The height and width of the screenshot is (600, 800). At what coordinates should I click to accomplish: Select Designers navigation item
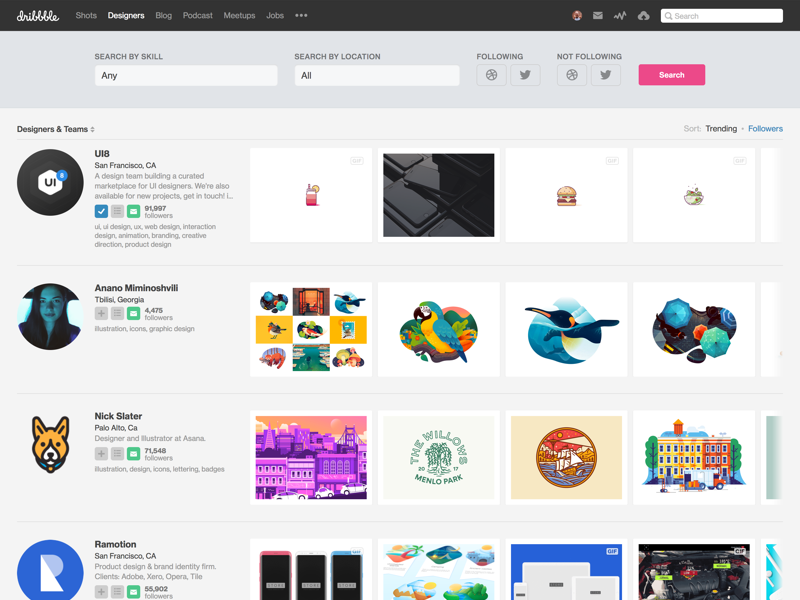click(126, 15)
